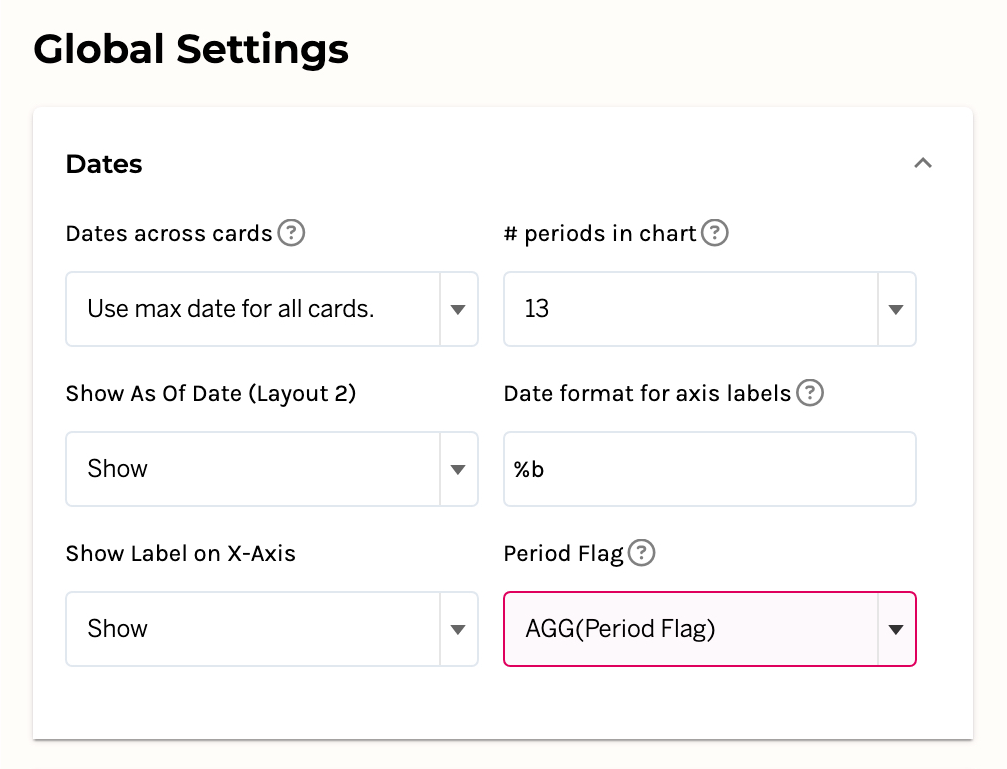Open help for Date format for axis labels
This screenshot has height=769, width=1007.
[810, 393]
